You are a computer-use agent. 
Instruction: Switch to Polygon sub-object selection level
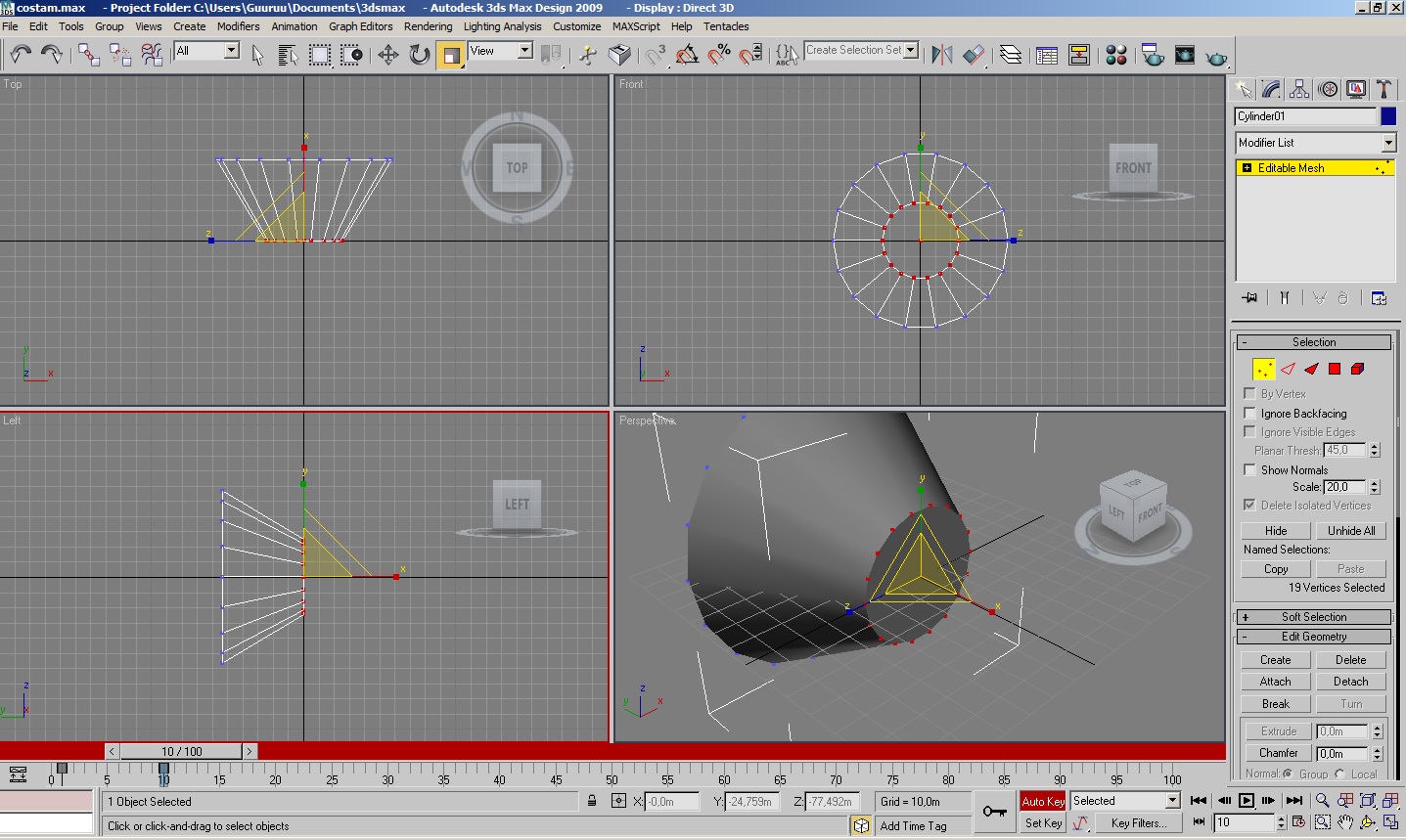(x=1335, y=369)
